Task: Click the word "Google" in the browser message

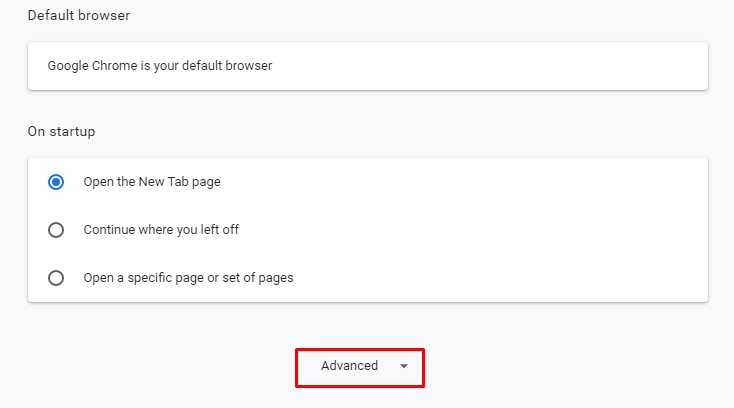Action: point(68,66)
